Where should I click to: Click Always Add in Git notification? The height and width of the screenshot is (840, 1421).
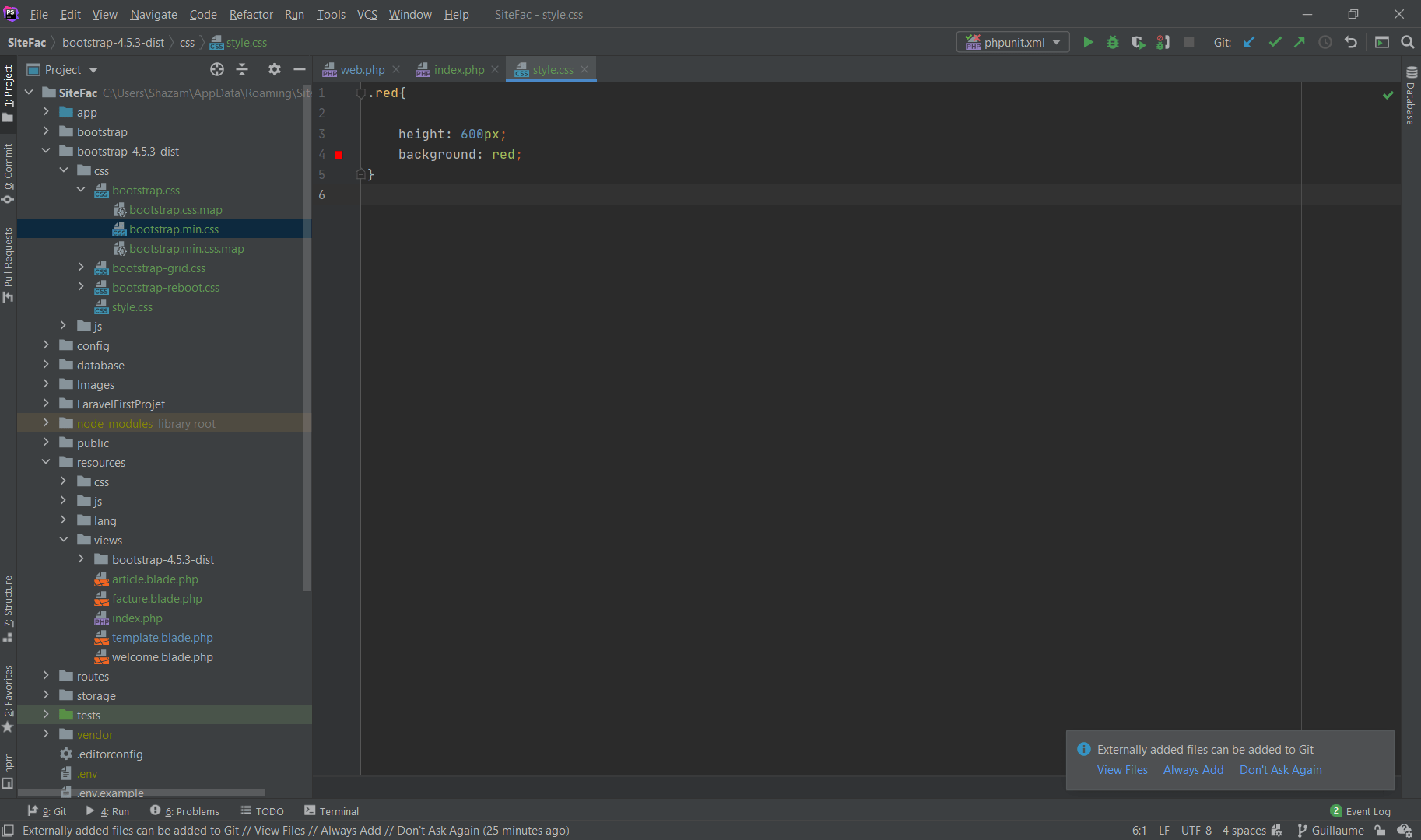1193,770
